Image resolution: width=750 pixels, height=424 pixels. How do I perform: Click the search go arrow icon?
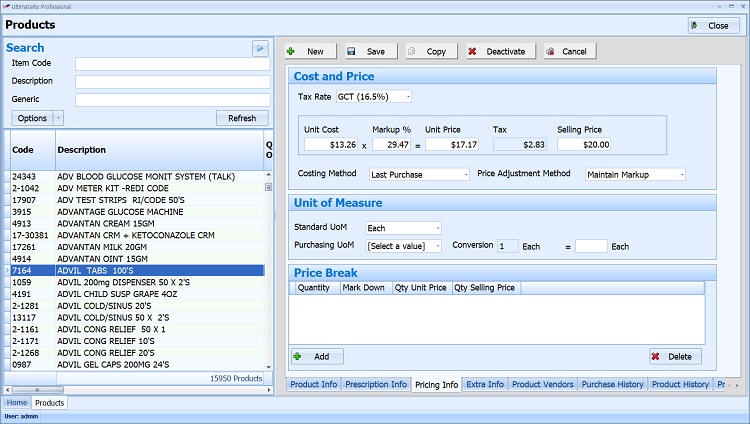tap(260, 48)
